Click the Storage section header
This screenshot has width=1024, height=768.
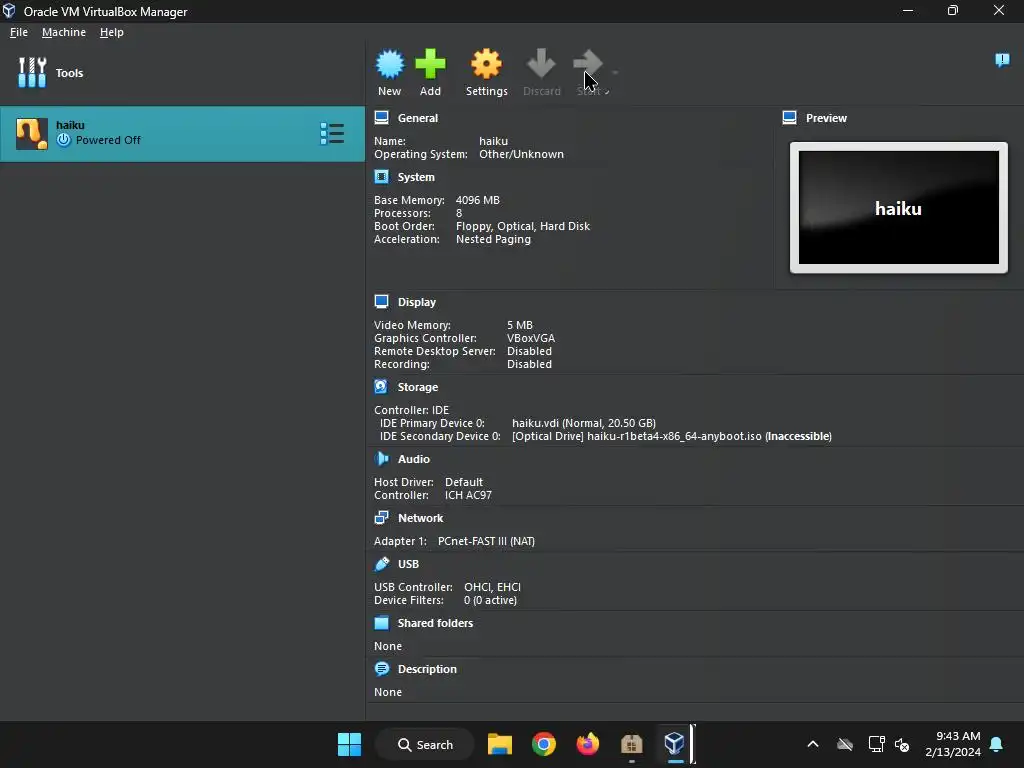click(418, 387)
